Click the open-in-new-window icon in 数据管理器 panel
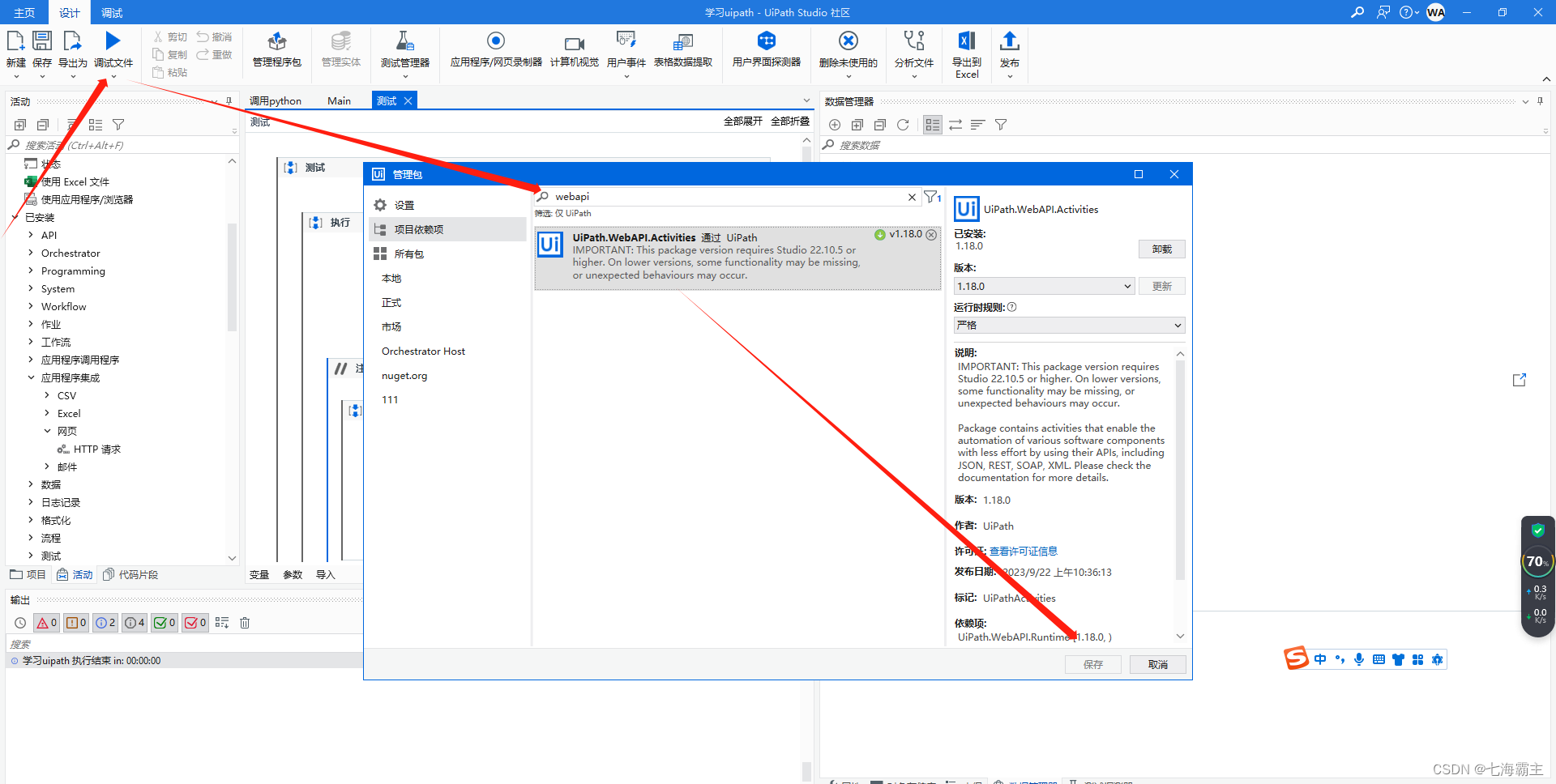The image size is (1556, 784). (1520, 380)
